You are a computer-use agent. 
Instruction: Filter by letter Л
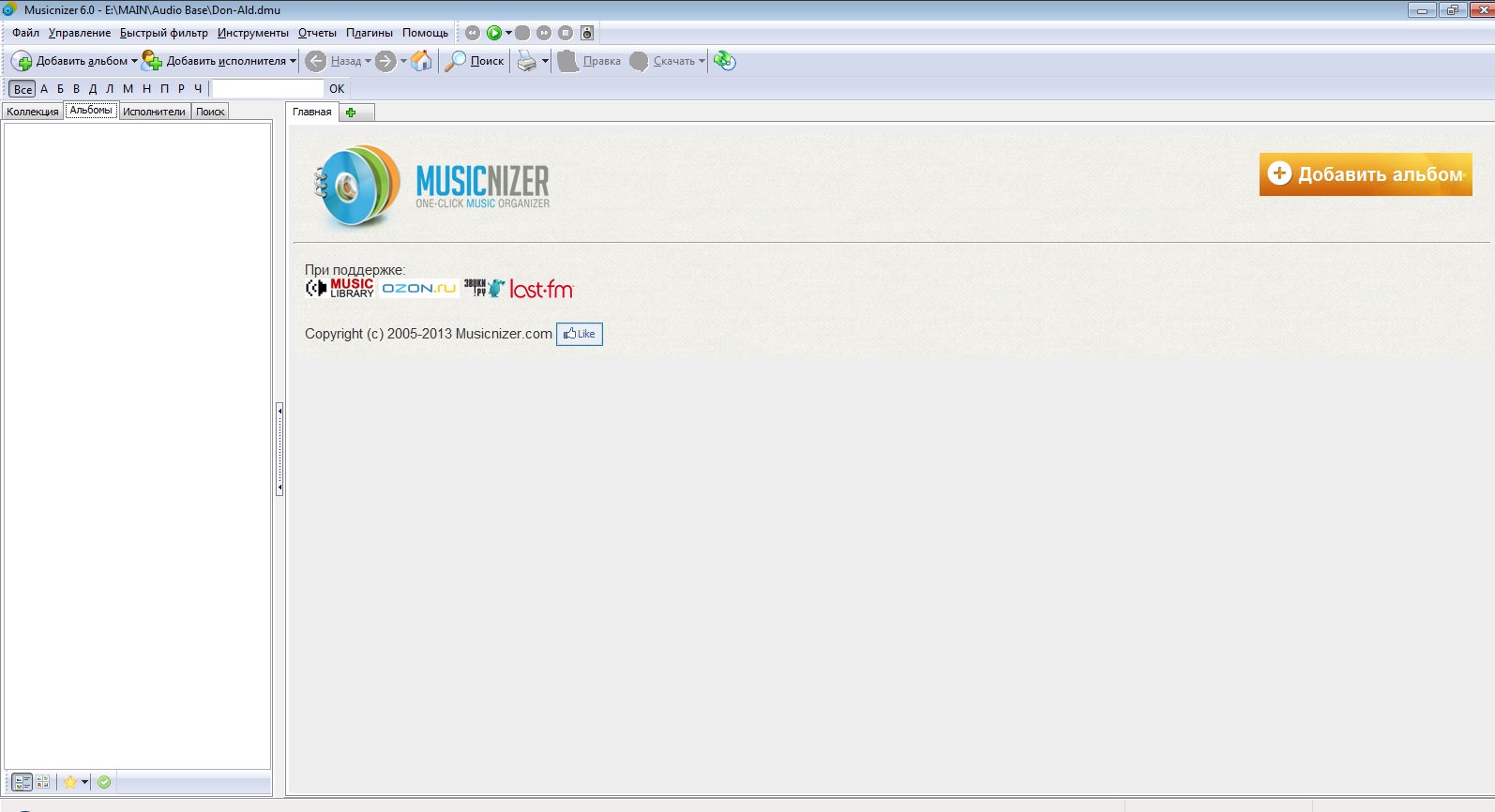110,89
